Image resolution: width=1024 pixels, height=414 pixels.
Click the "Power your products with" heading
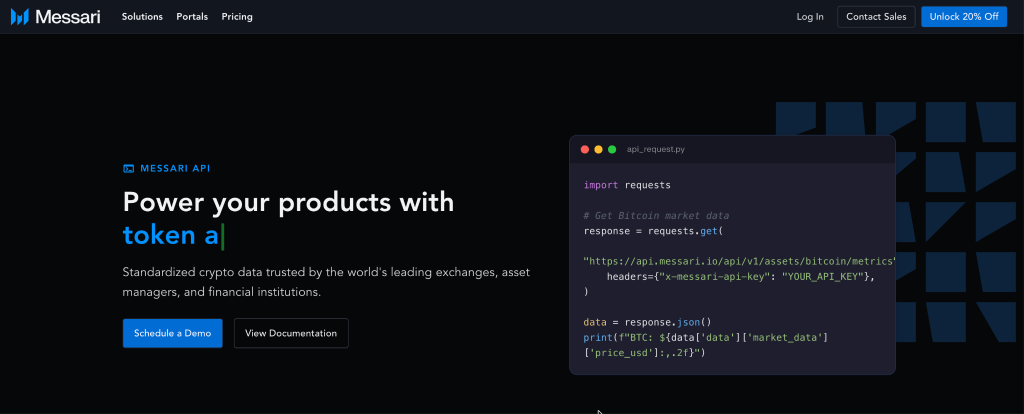(x=288, y=202)
